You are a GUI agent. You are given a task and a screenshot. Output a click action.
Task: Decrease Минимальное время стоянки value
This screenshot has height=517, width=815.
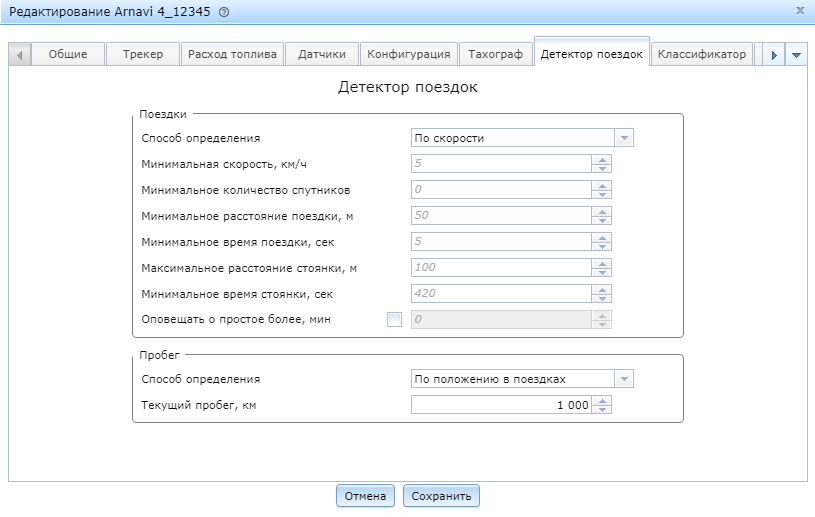[602, 298]
